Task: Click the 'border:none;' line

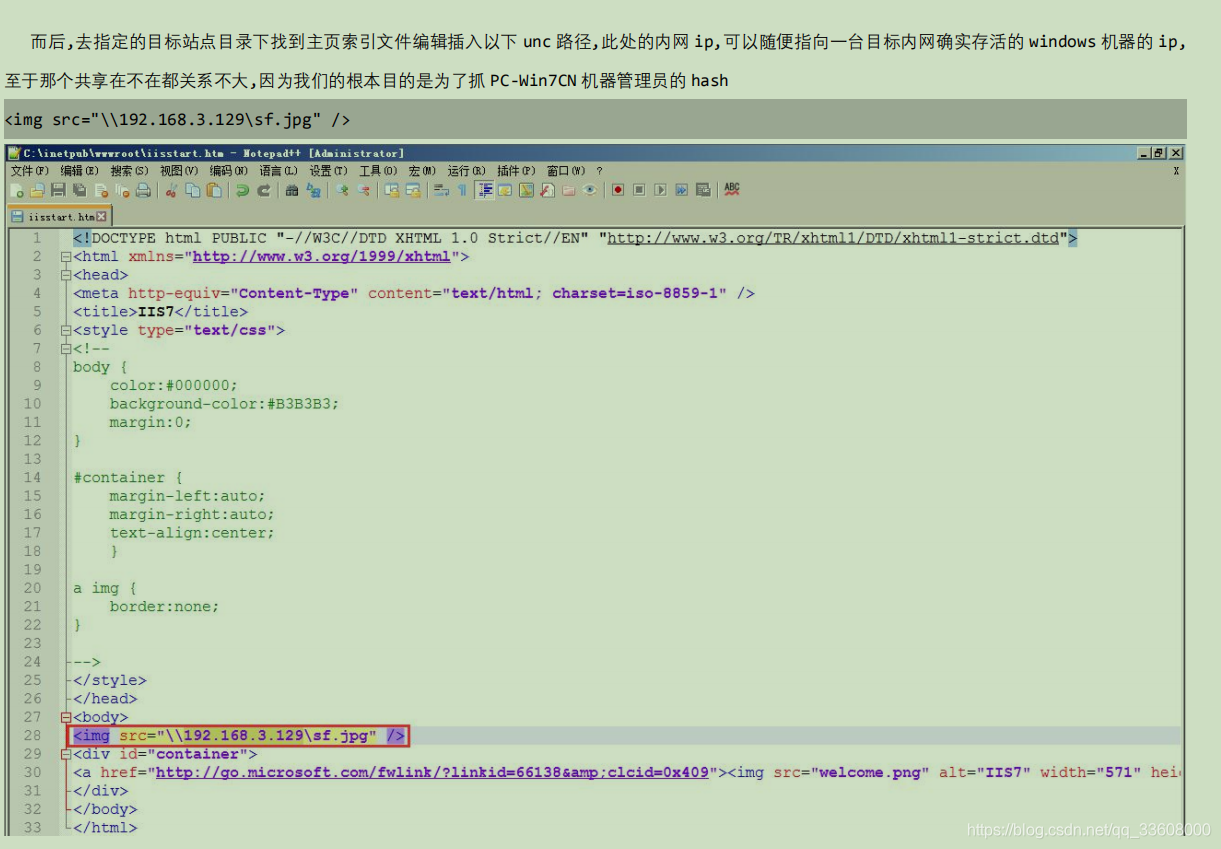Action: (x=165, y=607)
